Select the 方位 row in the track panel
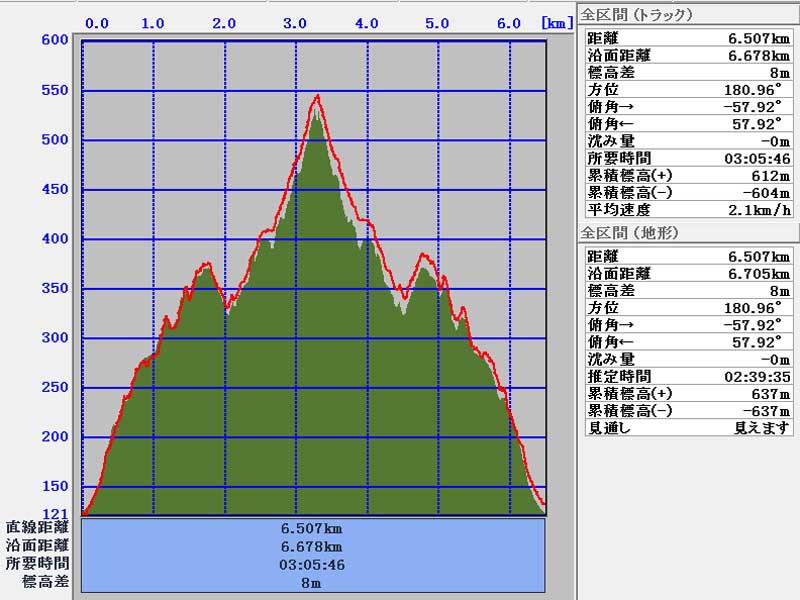The width and height of the screenshot is (800, 600). tap(688, 90)
